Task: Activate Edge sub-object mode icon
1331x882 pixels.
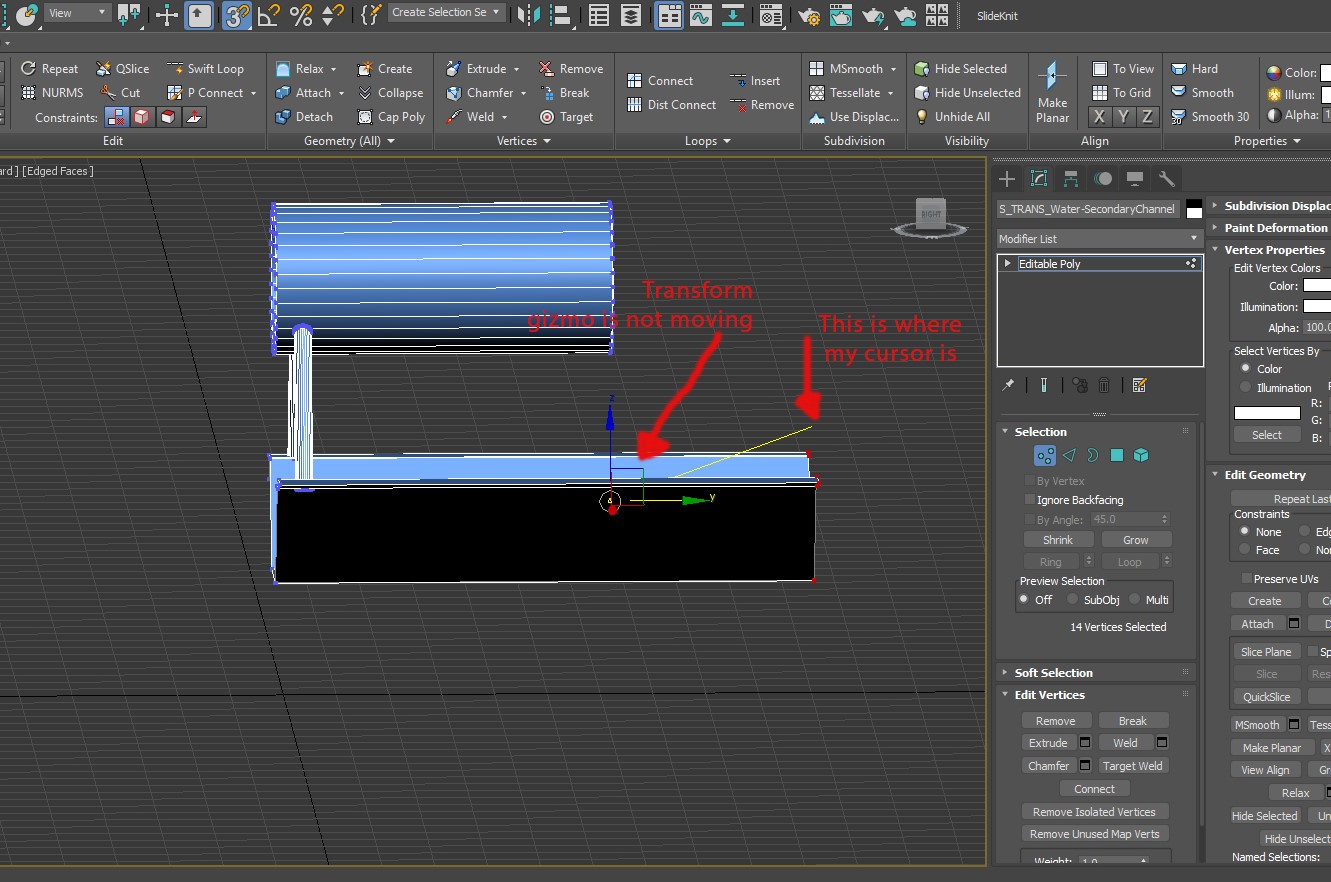Action: point(1070,455)
